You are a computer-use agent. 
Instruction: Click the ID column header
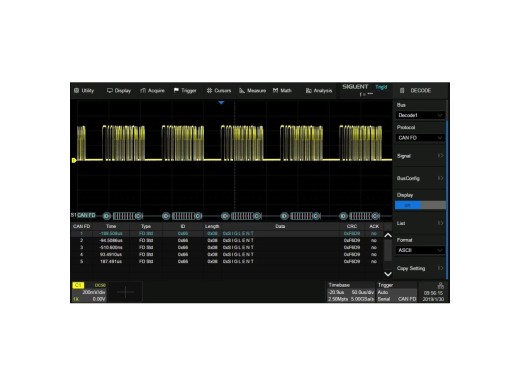coord(183,226)
